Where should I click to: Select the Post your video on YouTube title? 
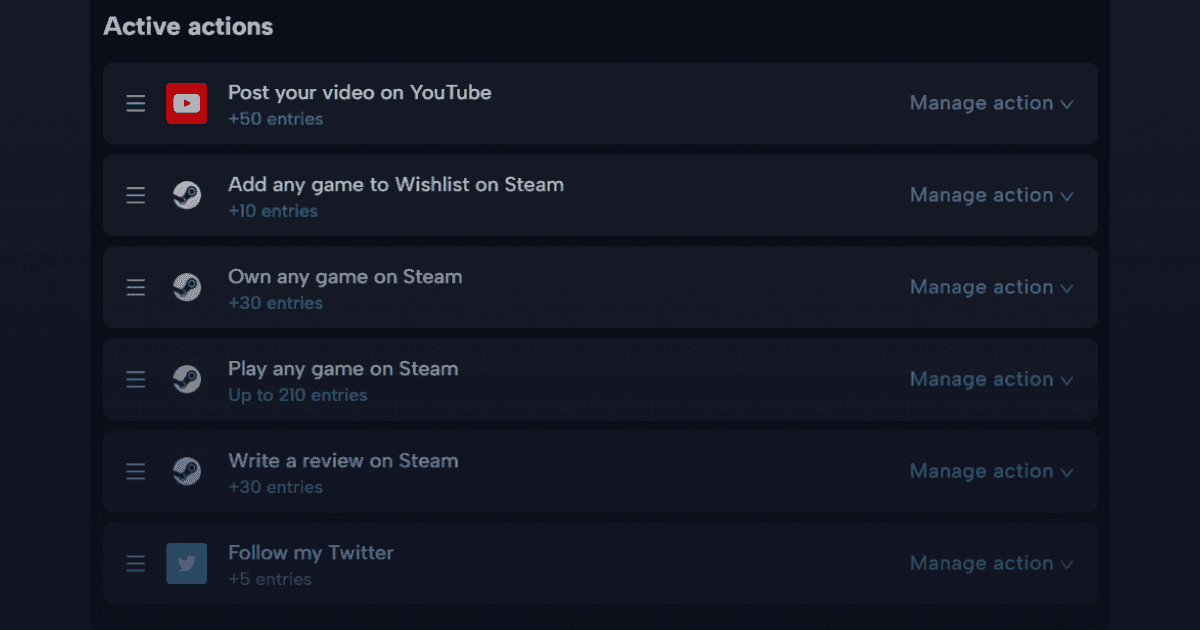coord(360,92)
